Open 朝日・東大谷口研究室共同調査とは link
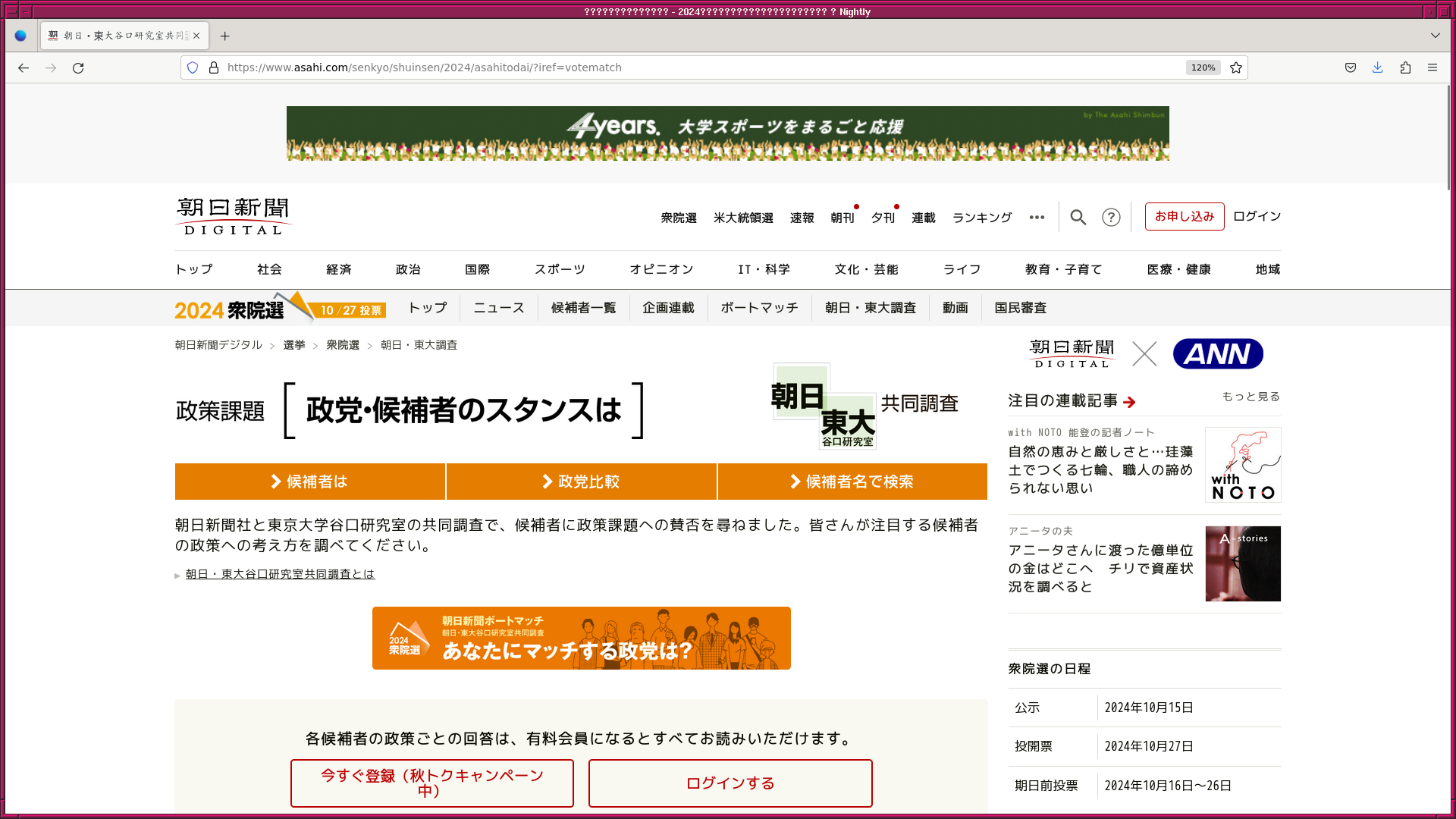The height and width of the screenshot is (819, 1456). 280,574
